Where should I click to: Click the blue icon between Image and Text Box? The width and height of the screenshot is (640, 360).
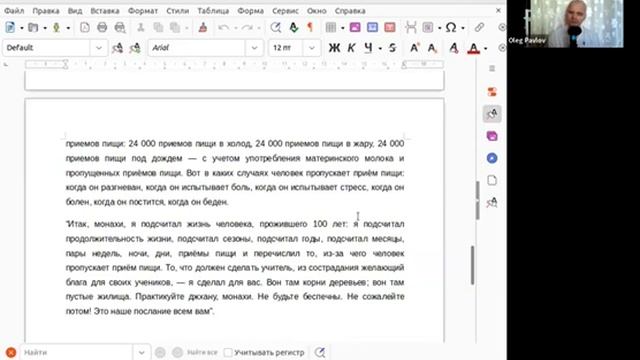pos(372,27)
